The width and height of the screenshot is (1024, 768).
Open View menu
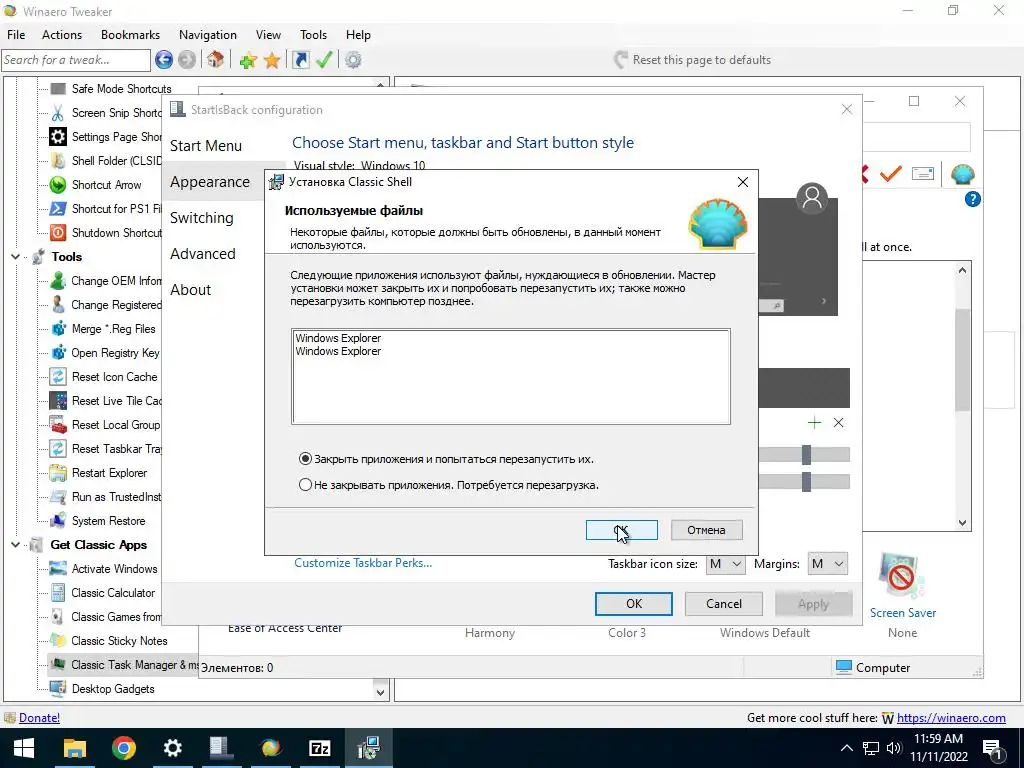click(268, 35)
